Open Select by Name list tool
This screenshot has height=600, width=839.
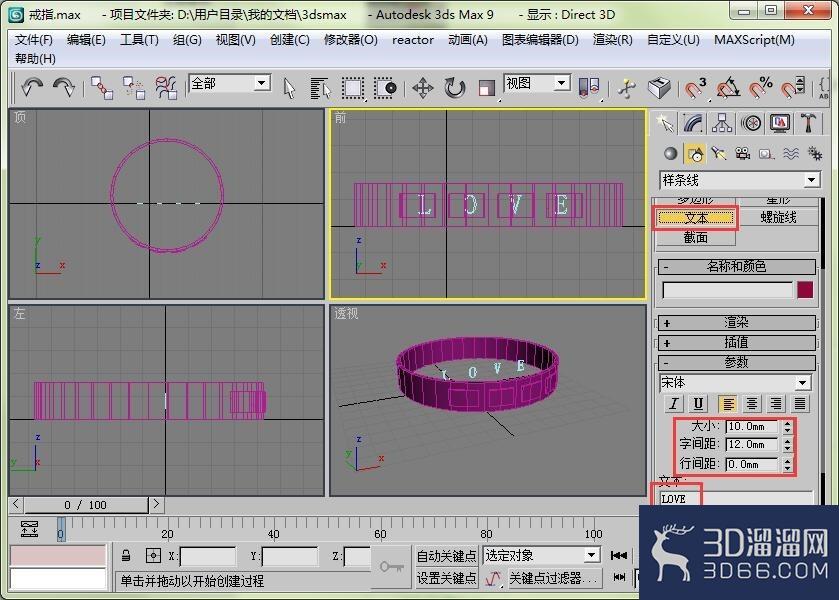(x=321, y=88)
